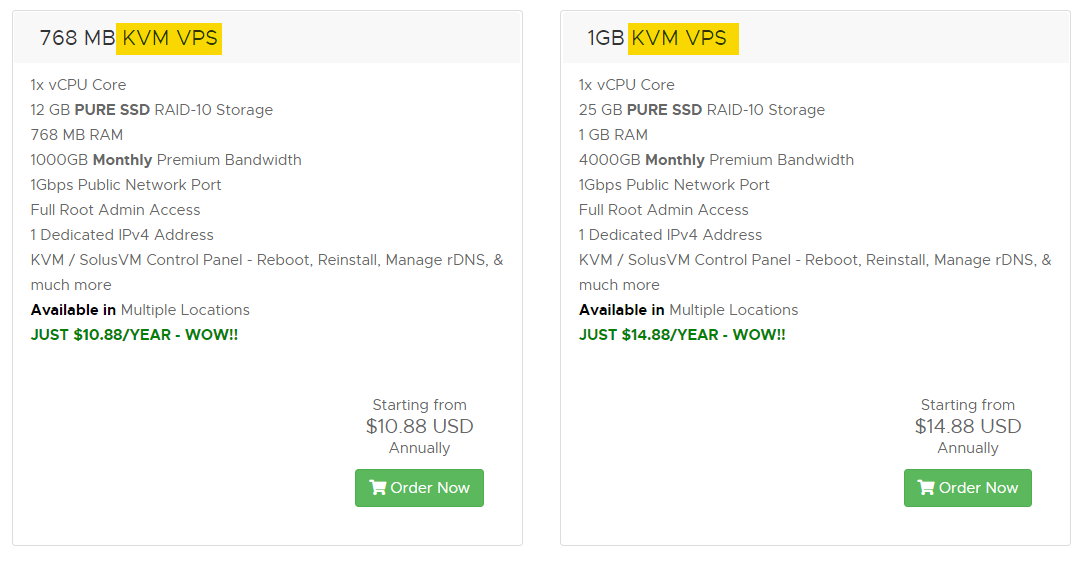Click the "768 MB RAM" feature text
The height and width of the screenshot is (561, 1081).
[x=76, y=135]
